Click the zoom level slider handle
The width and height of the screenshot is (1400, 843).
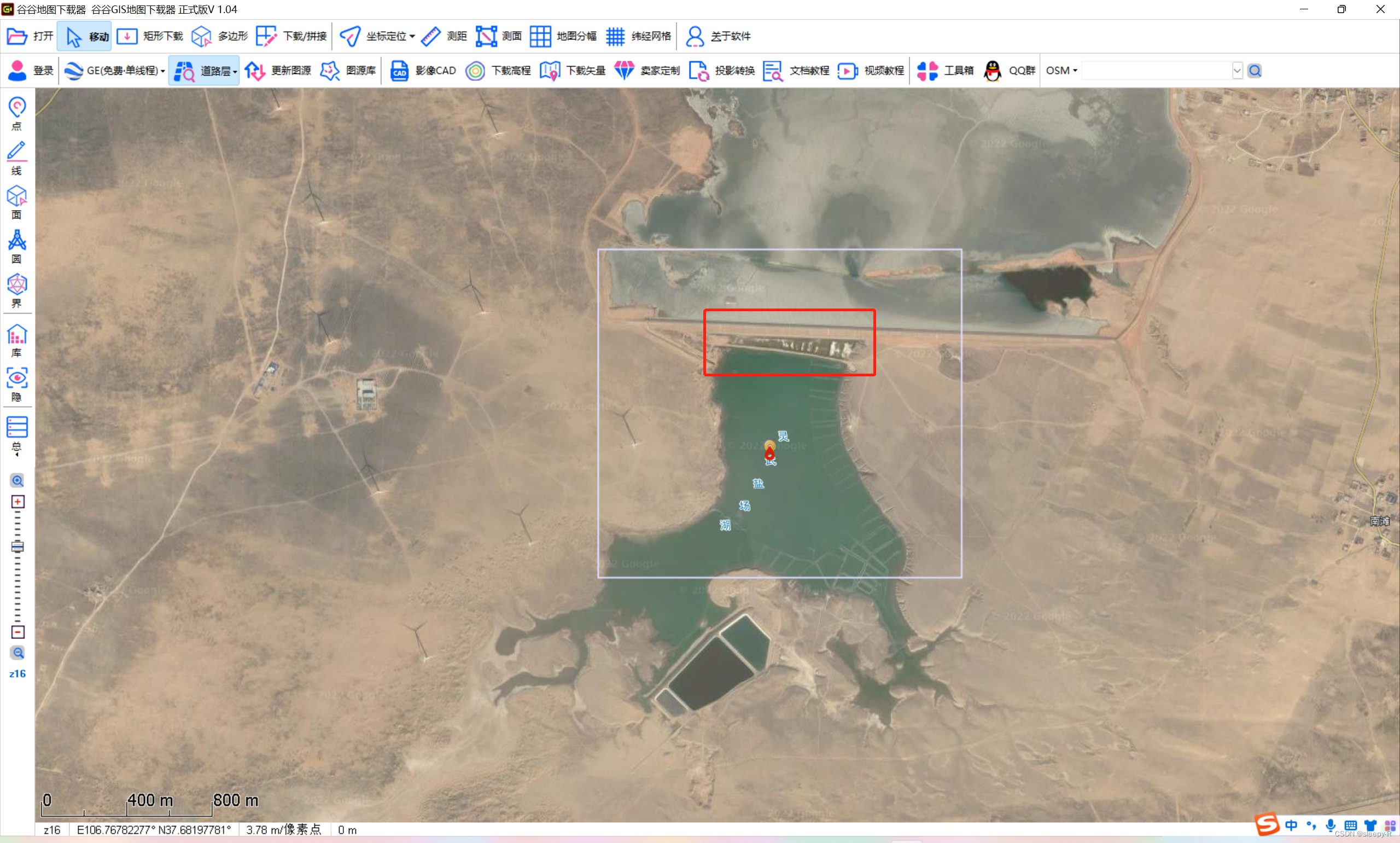click(17, 547)
